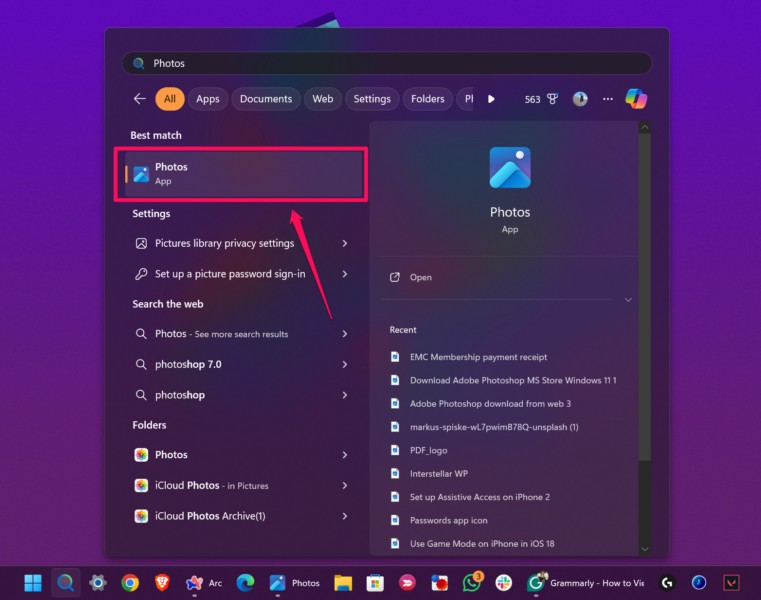Open File Explorer from taskbar

point(343,583)
